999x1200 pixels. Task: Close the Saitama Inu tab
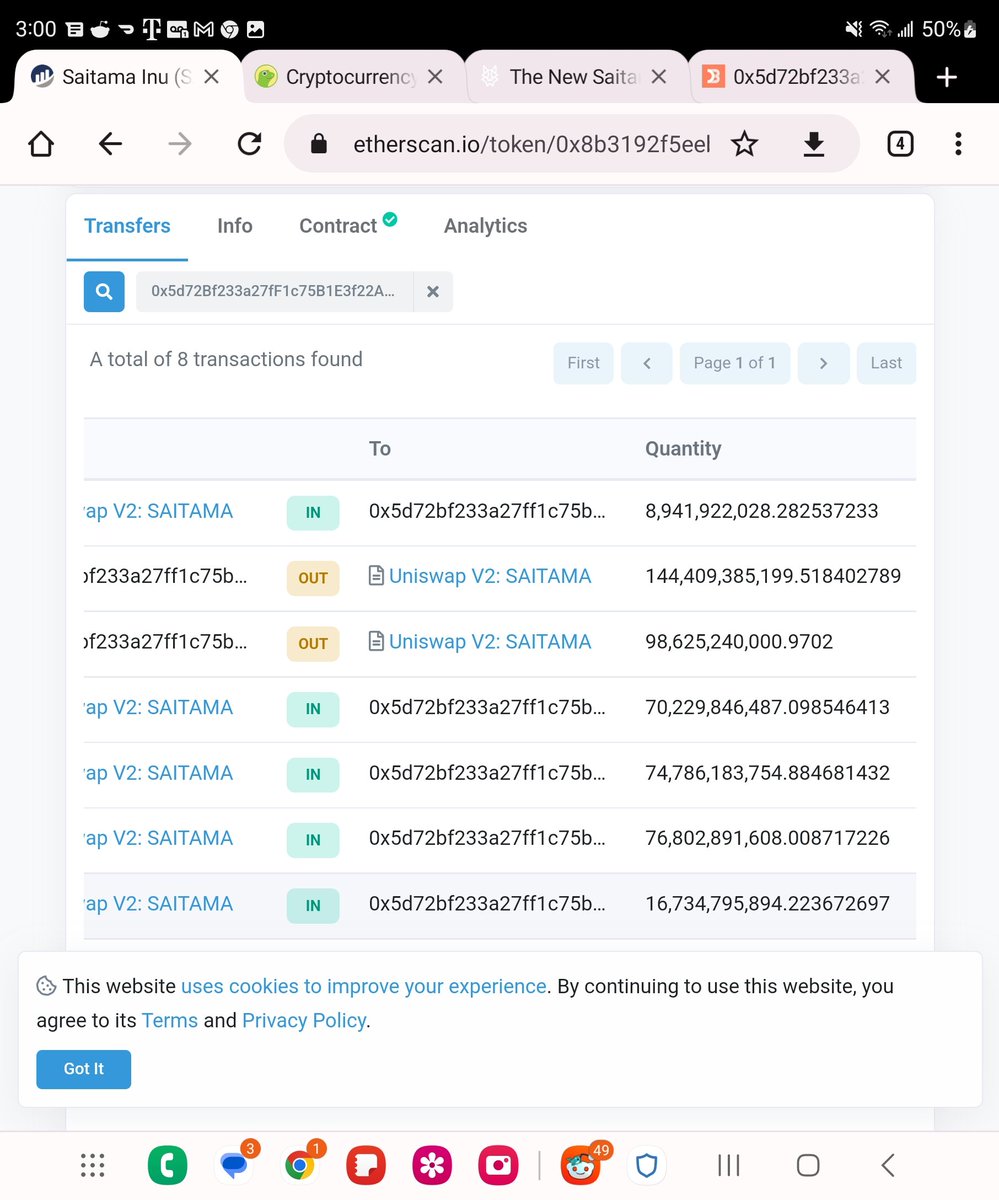coord(211,76)
